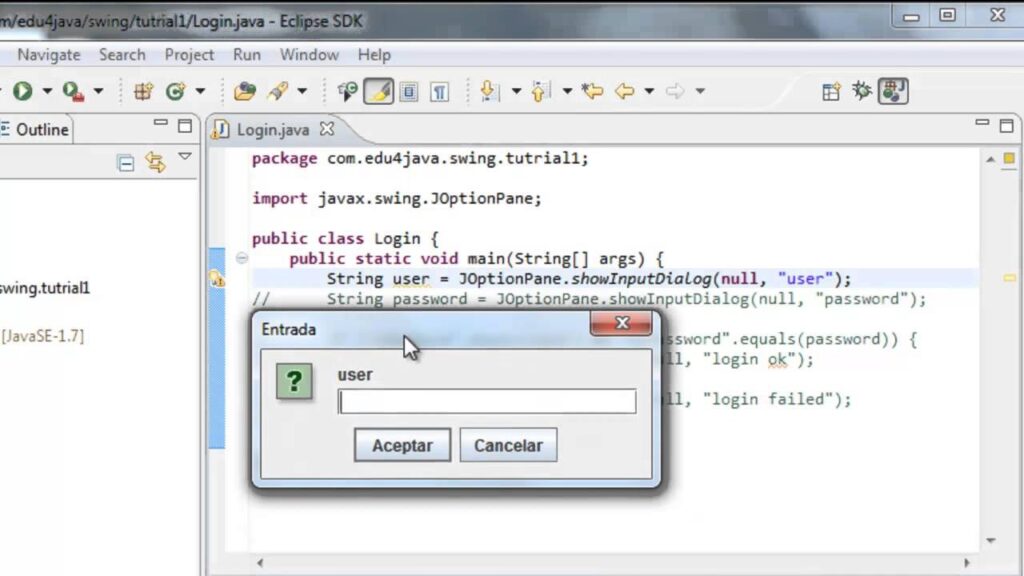This screenshot has height=576, width=1024.
Task: Collapse all items in Outline panel
Action: [x=126, y=162]
